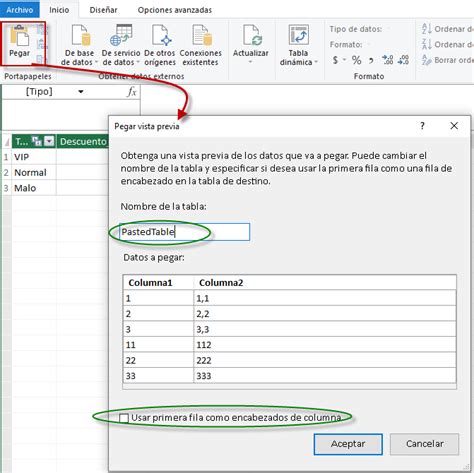The image size is (474, 473).
Task: Apply percent format icon
Action: tap(356, 60)
